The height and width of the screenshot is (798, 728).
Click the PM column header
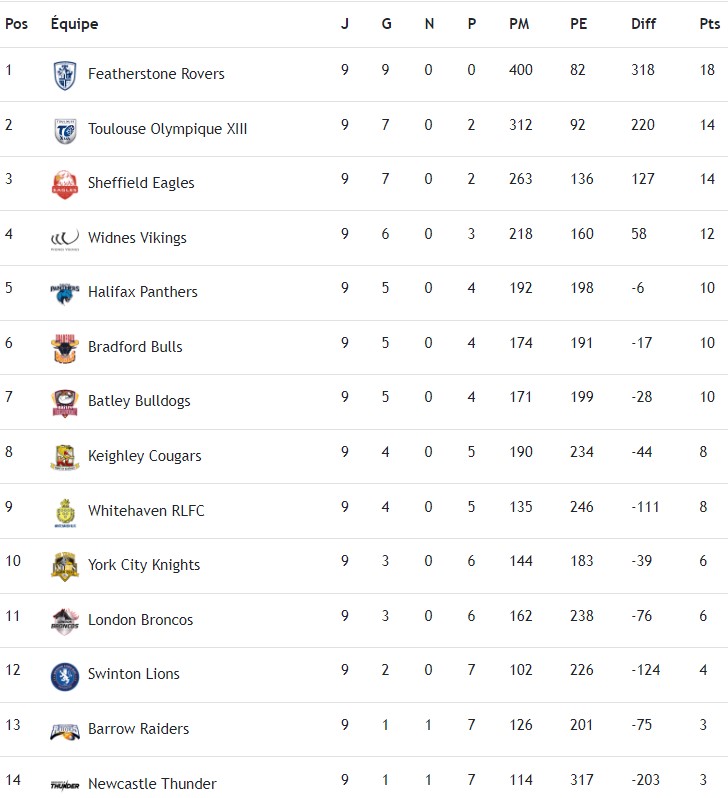519,24
